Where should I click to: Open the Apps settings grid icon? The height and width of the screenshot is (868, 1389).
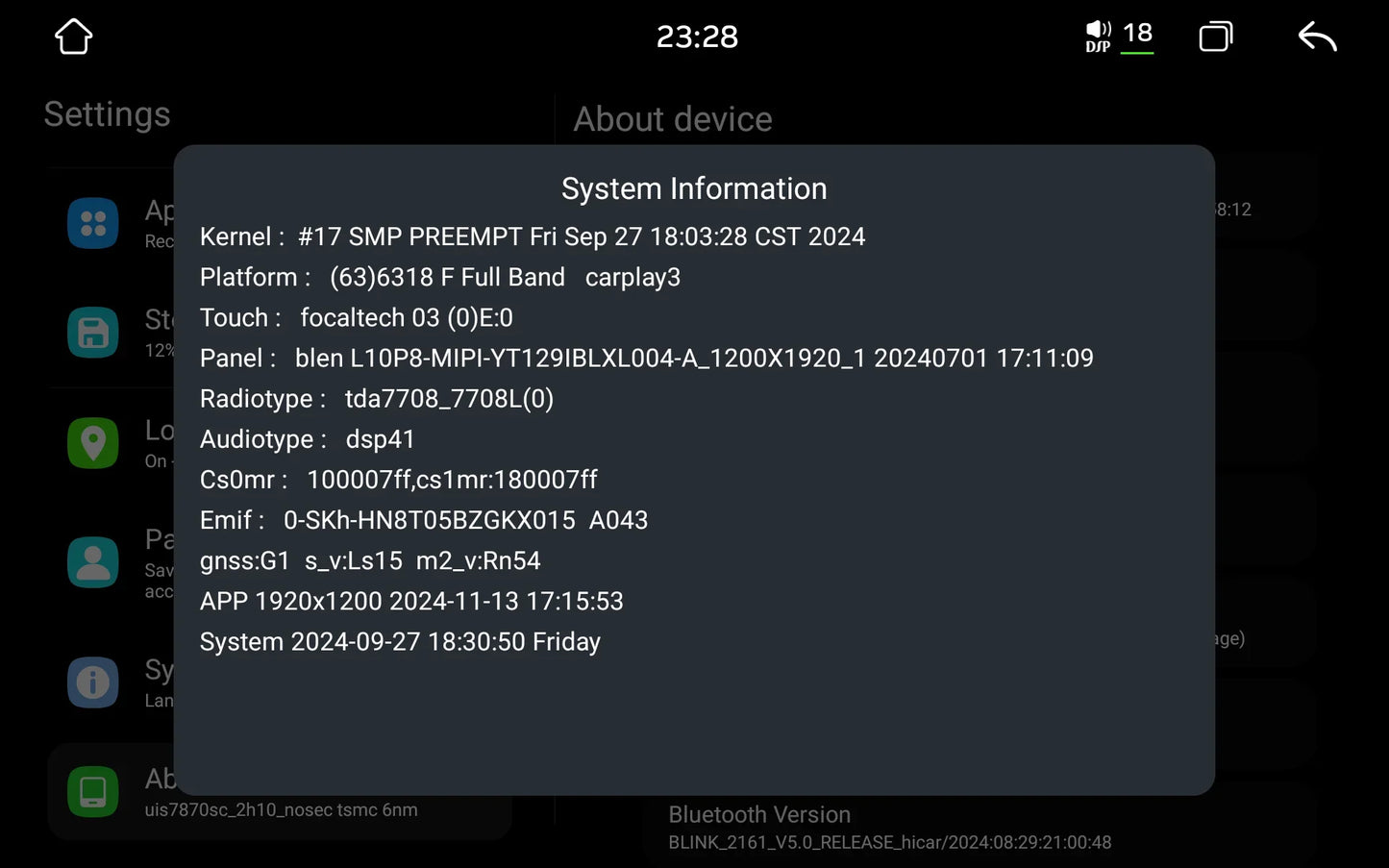[93, 223]
